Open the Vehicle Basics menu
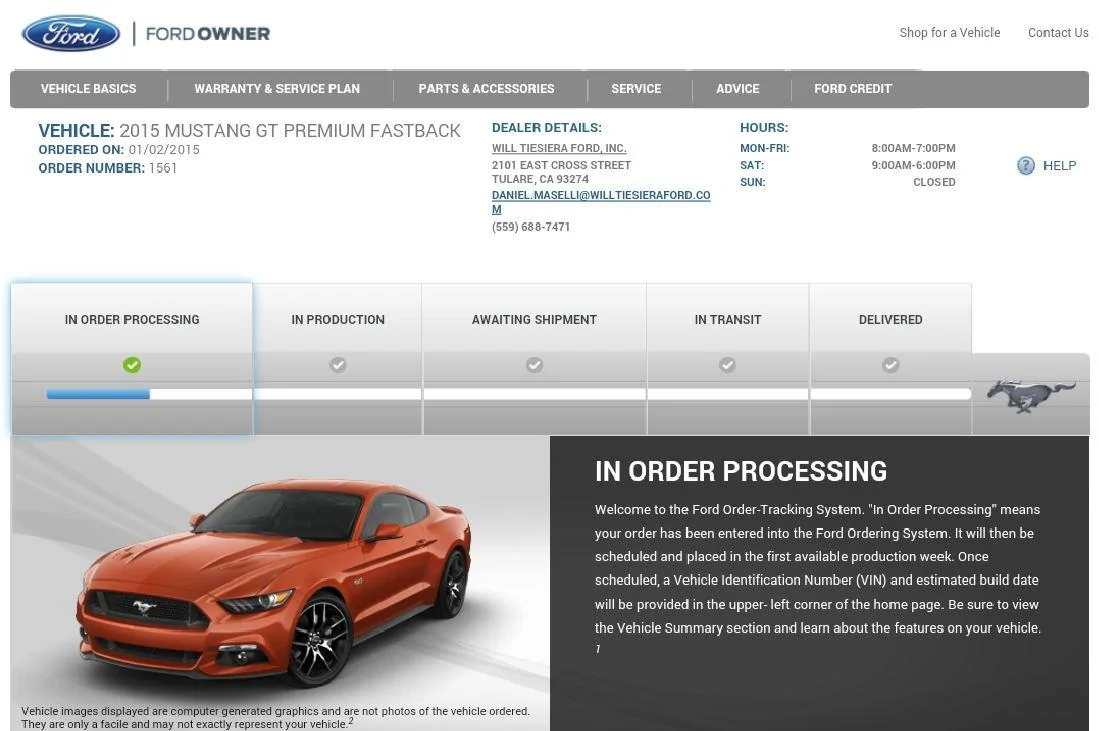 point(88,89)
